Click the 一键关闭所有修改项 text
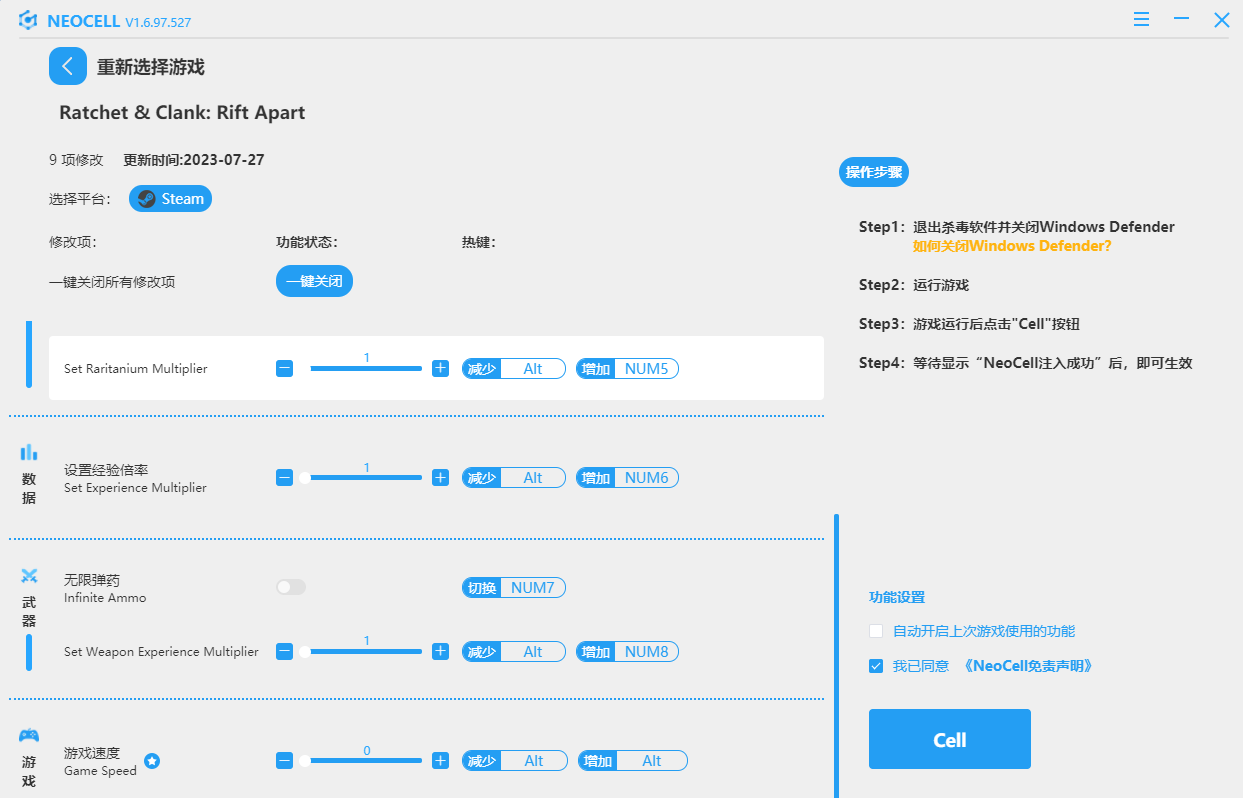Viewport: 1243px width, 798px height. click(x=112, y=282)
